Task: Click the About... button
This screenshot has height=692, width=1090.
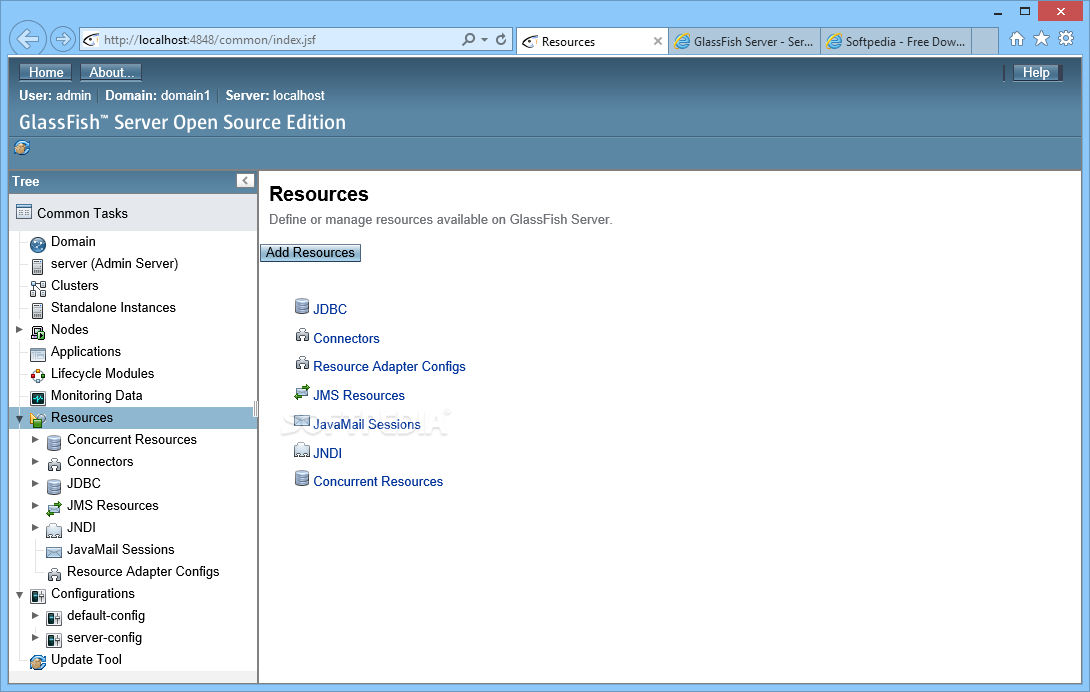Action: click(x=111, y=72)
